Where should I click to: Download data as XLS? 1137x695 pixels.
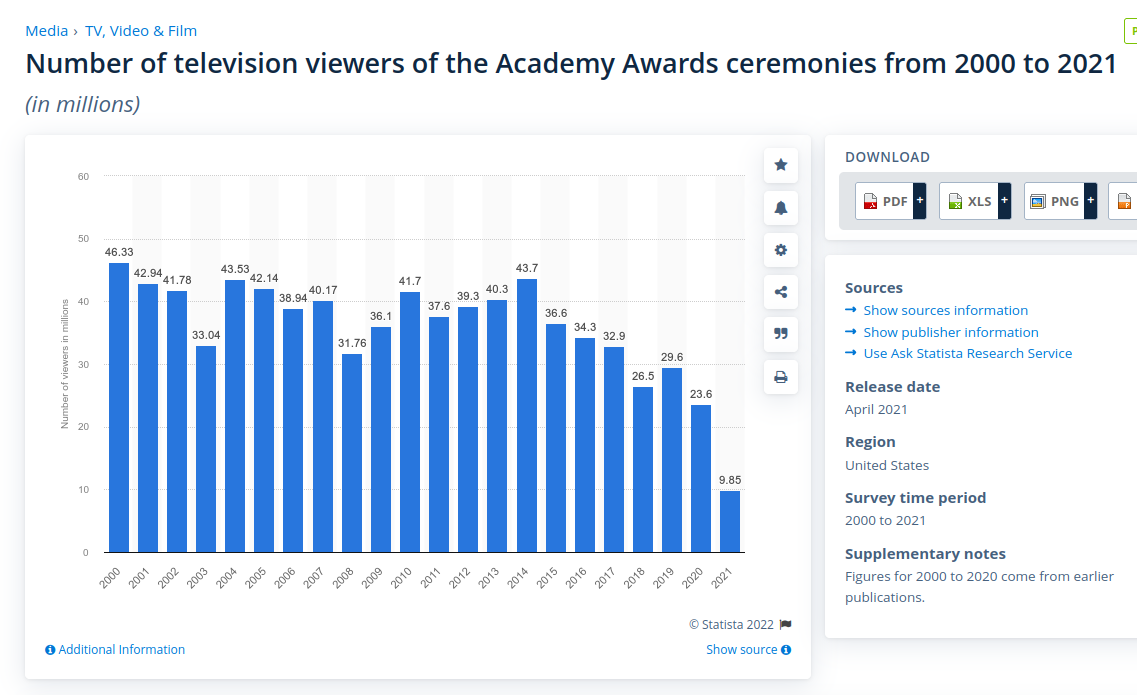point(968,201)
